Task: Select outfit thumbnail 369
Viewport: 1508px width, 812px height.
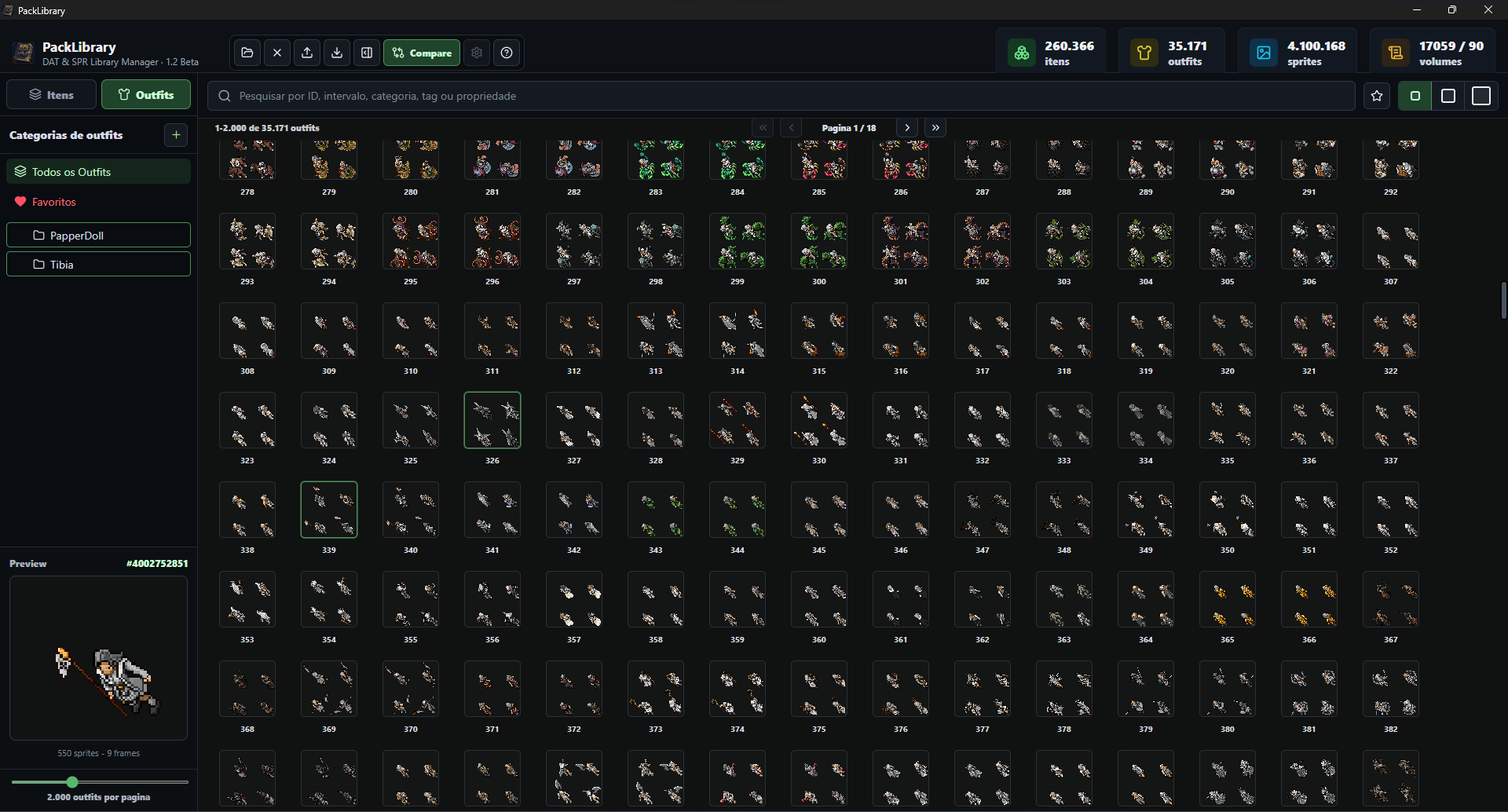Action: (x=329, y=689)
